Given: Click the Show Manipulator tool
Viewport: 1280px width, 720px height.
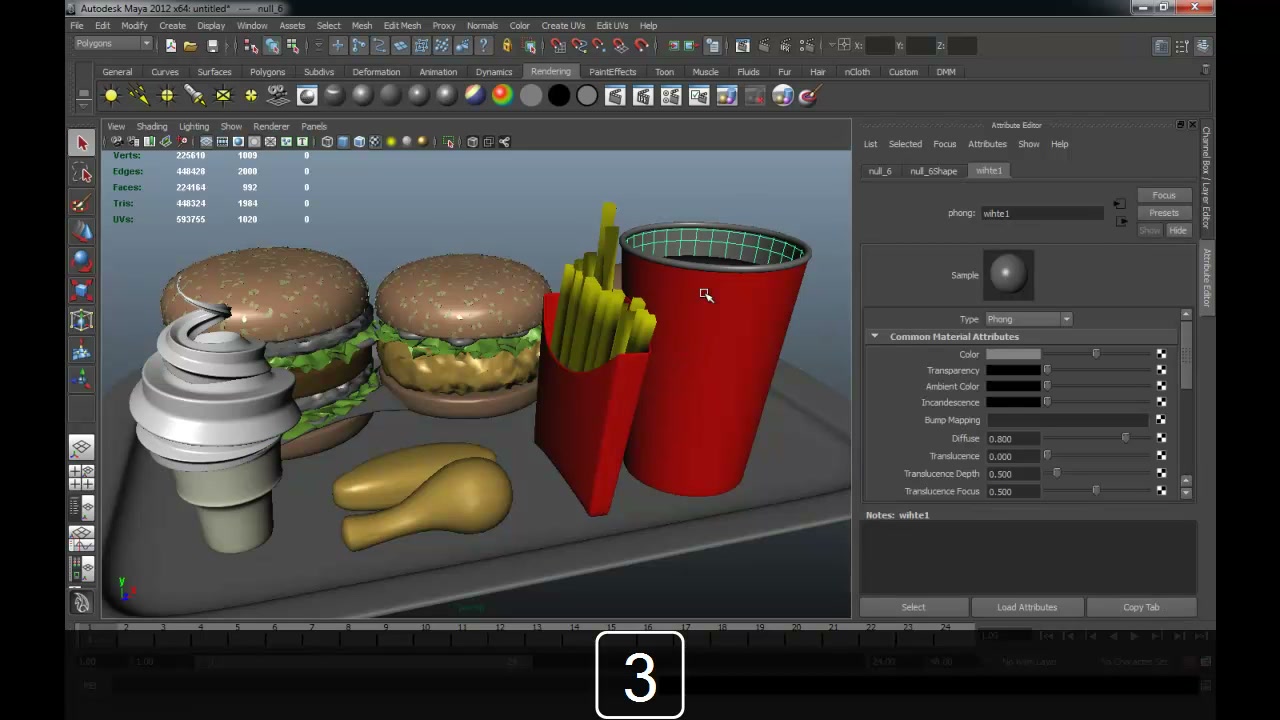Looking at the screenshot, I should point(82,379).
